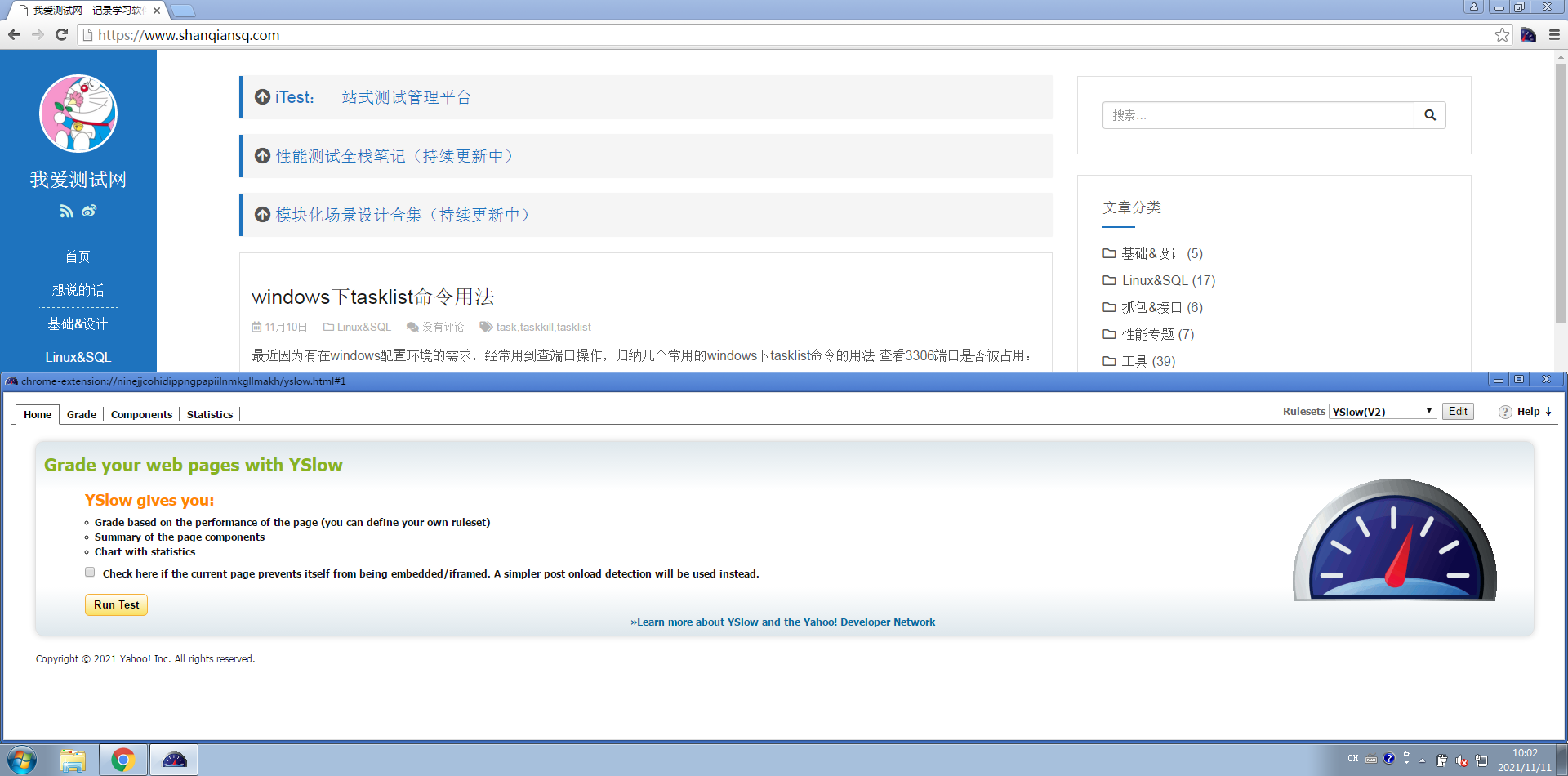Select the 我爱测试网 browser tab
Viewport: 1568px width, 776px height.
click(x=87, y=11)
